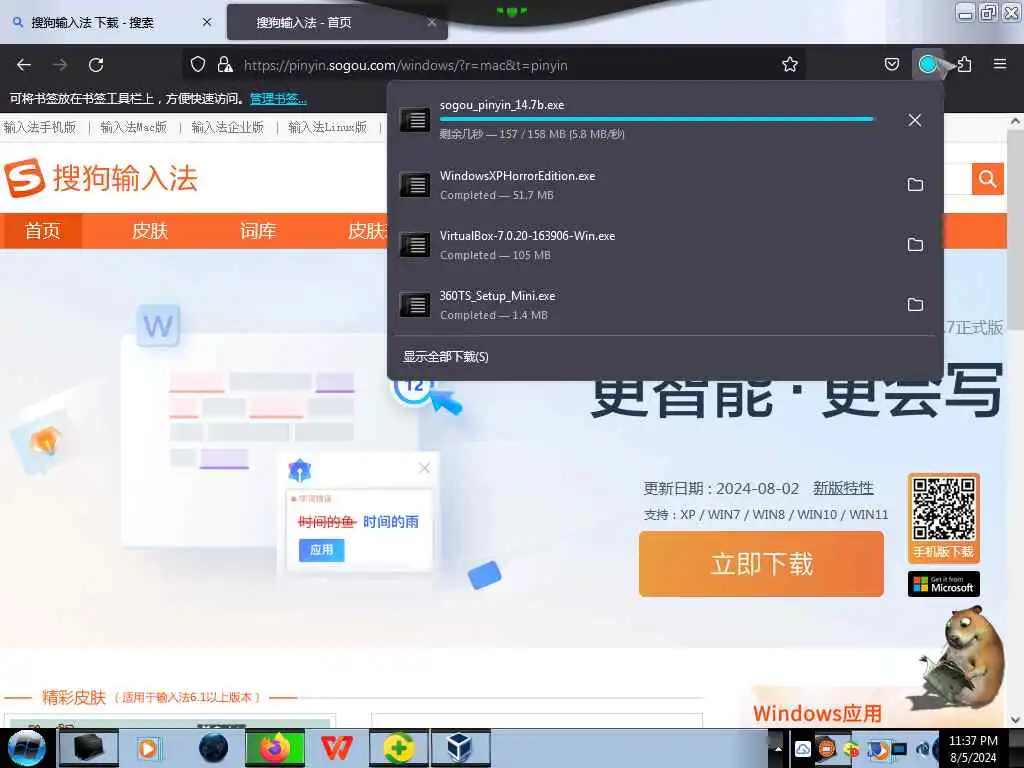Open the Windows Start orb
Screen dimensions: 1024x768
point(26,748)
